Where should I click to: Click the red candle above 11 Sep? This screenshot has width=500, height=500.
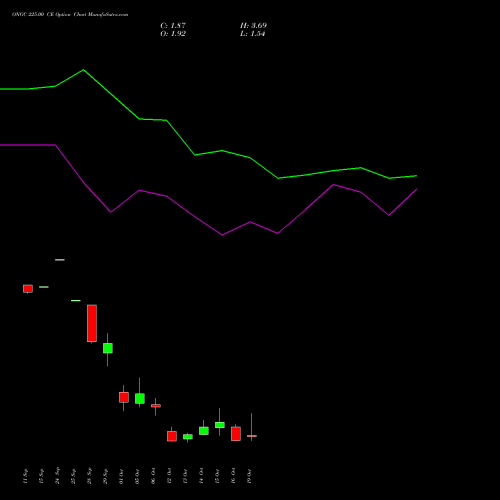click(28, 289)
